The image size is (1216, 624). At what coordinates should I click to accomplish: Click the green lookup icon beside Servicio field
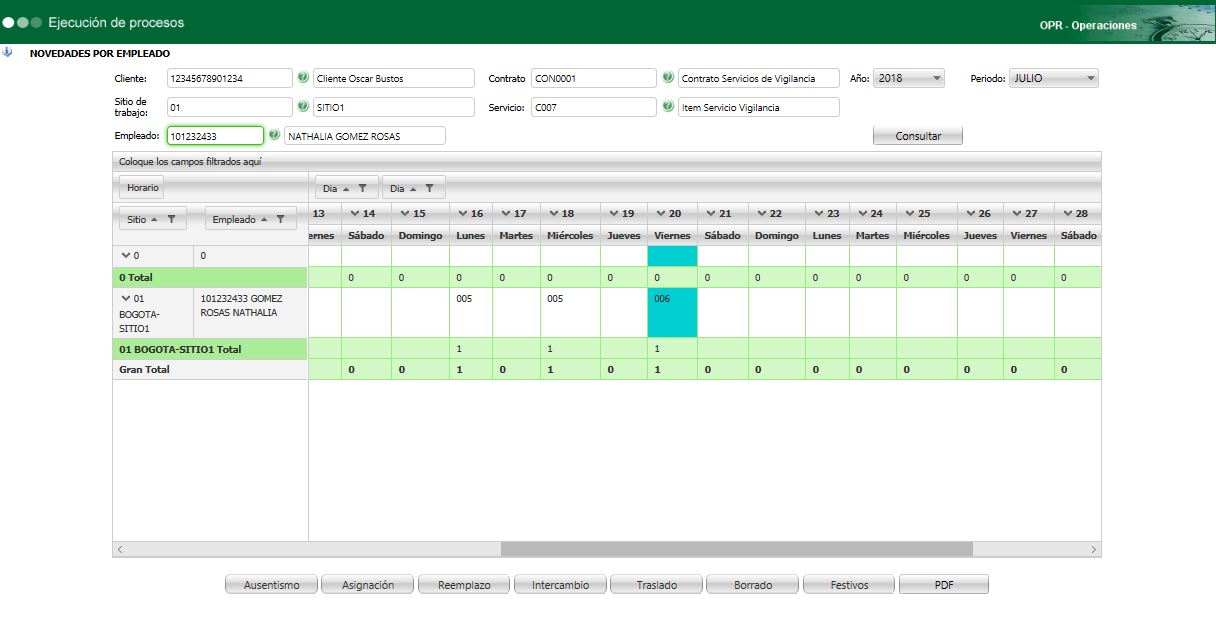click(x=668, y=106)
